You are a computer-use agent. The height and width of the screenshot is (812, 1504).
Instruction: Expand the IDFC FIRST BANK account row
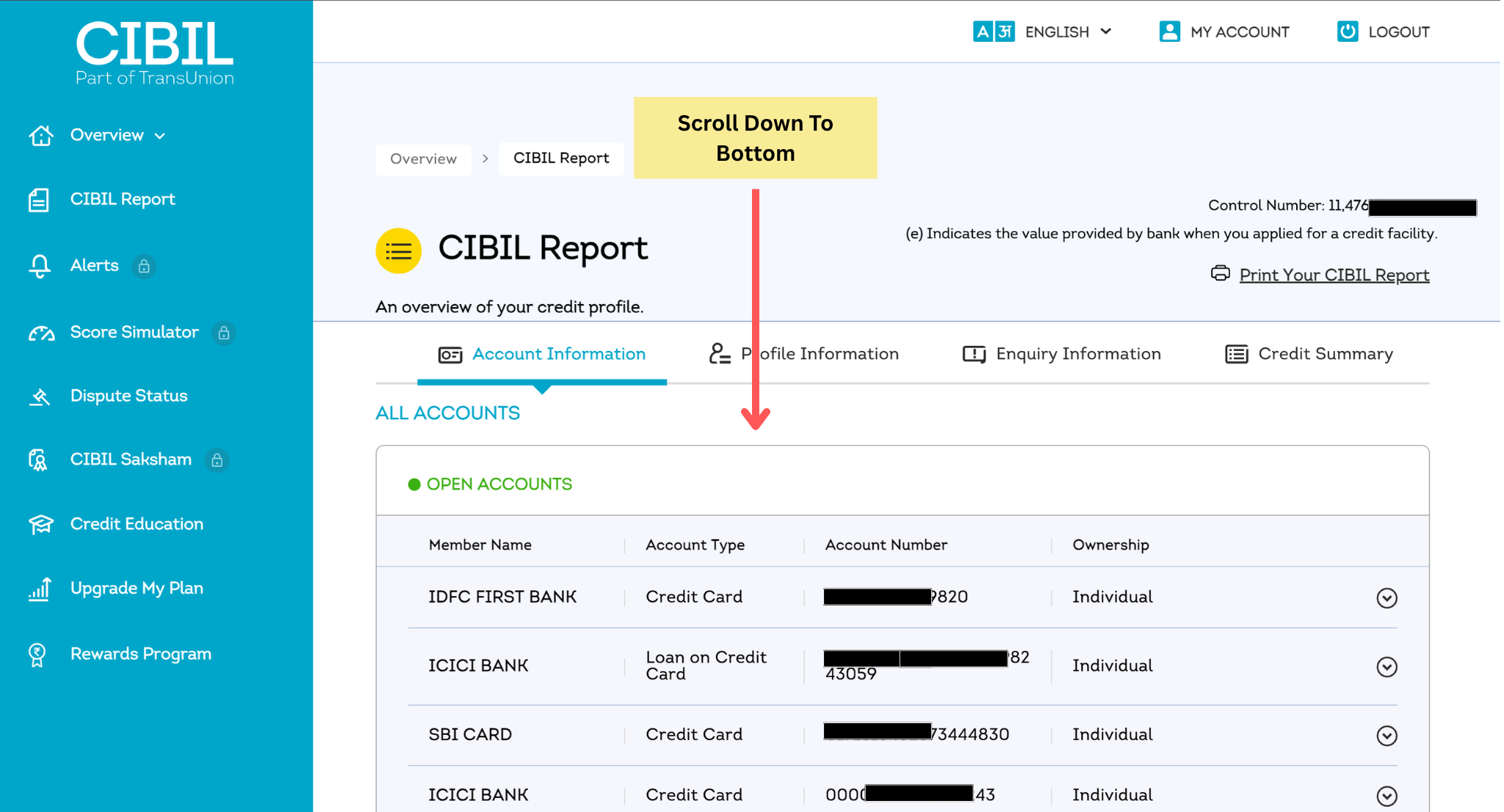click(x=1386, y=598)
